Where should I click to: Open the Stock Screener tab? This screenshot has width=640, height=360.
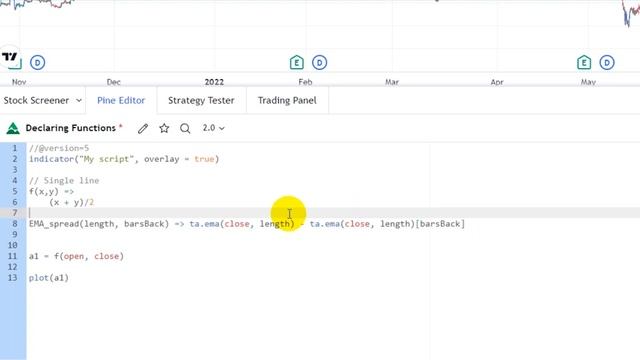pyautogui.click(x=36, y=100)
